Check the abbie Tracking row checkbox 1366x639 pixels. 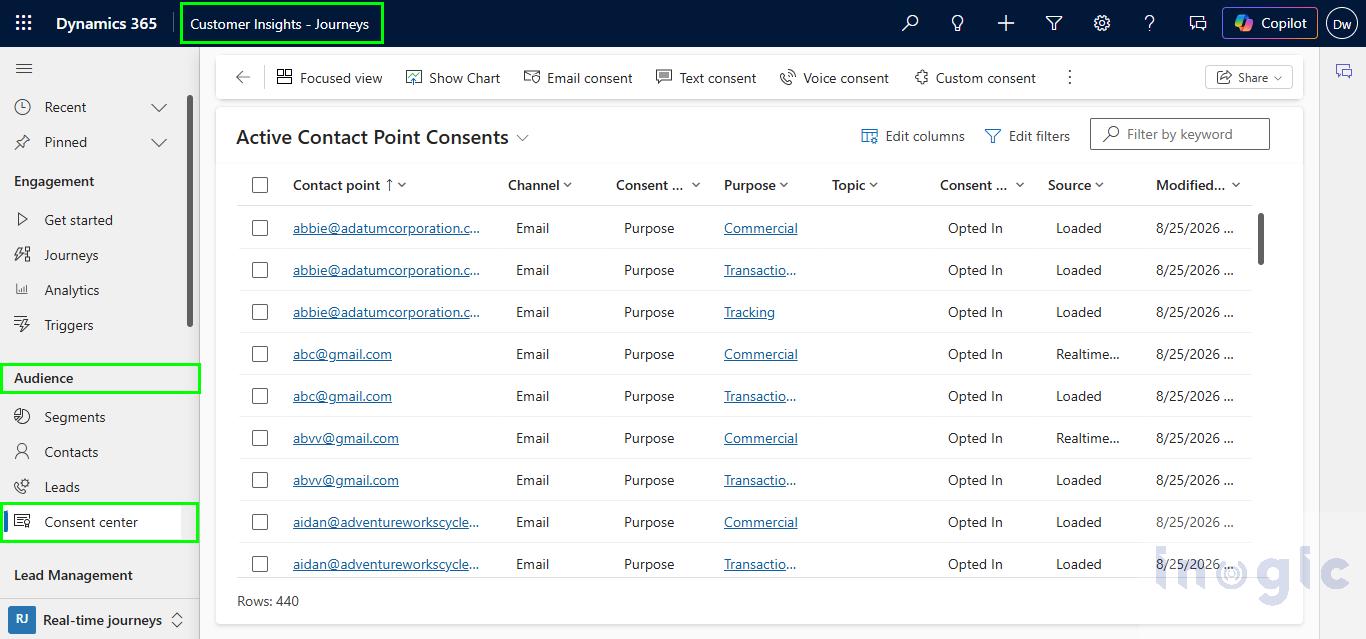pyautogui.click(x=260, y=312)
